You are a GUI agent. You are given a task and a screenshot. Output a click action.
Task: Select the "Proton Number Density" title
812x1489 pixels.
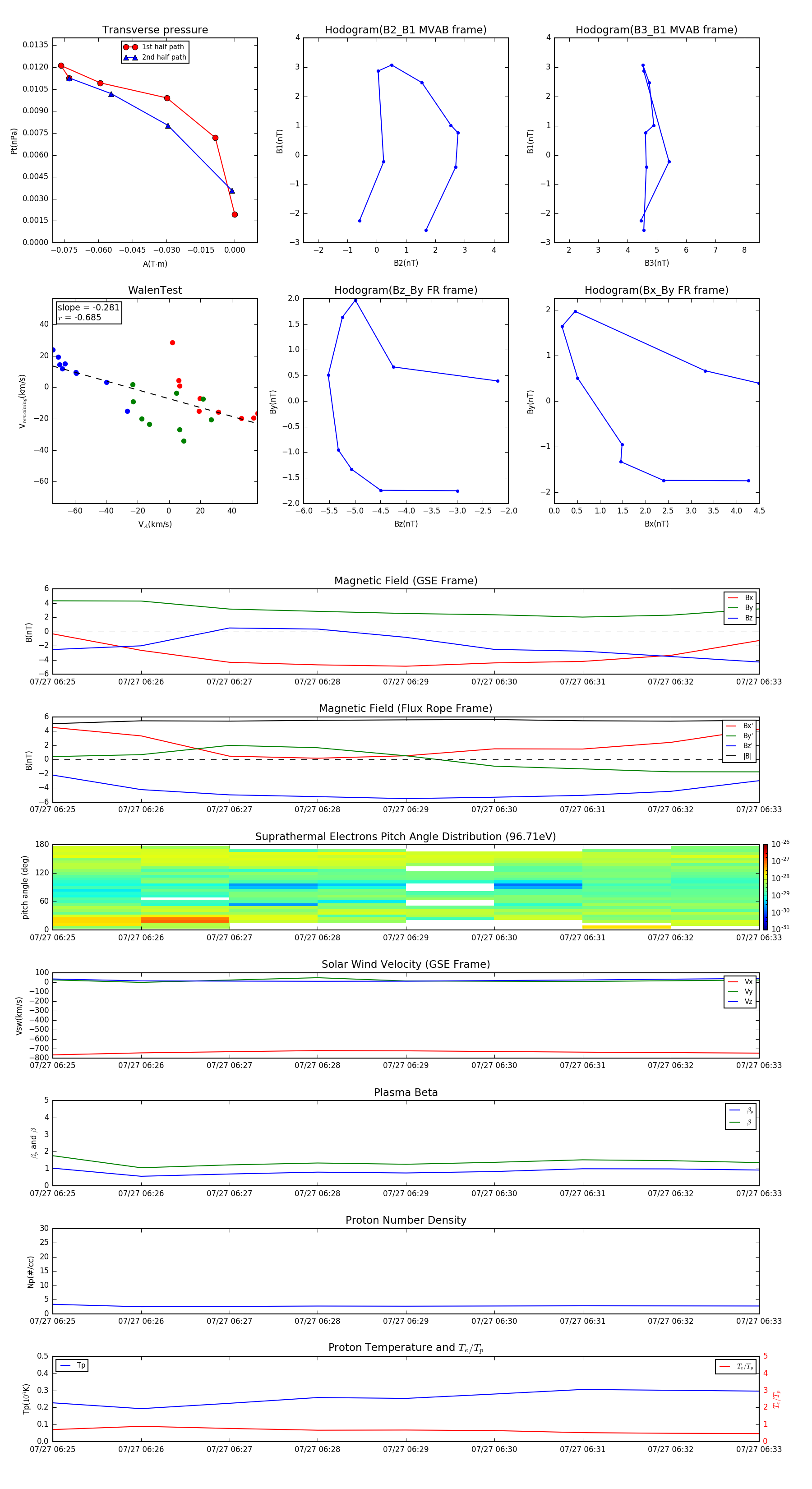pos(405,1220)
